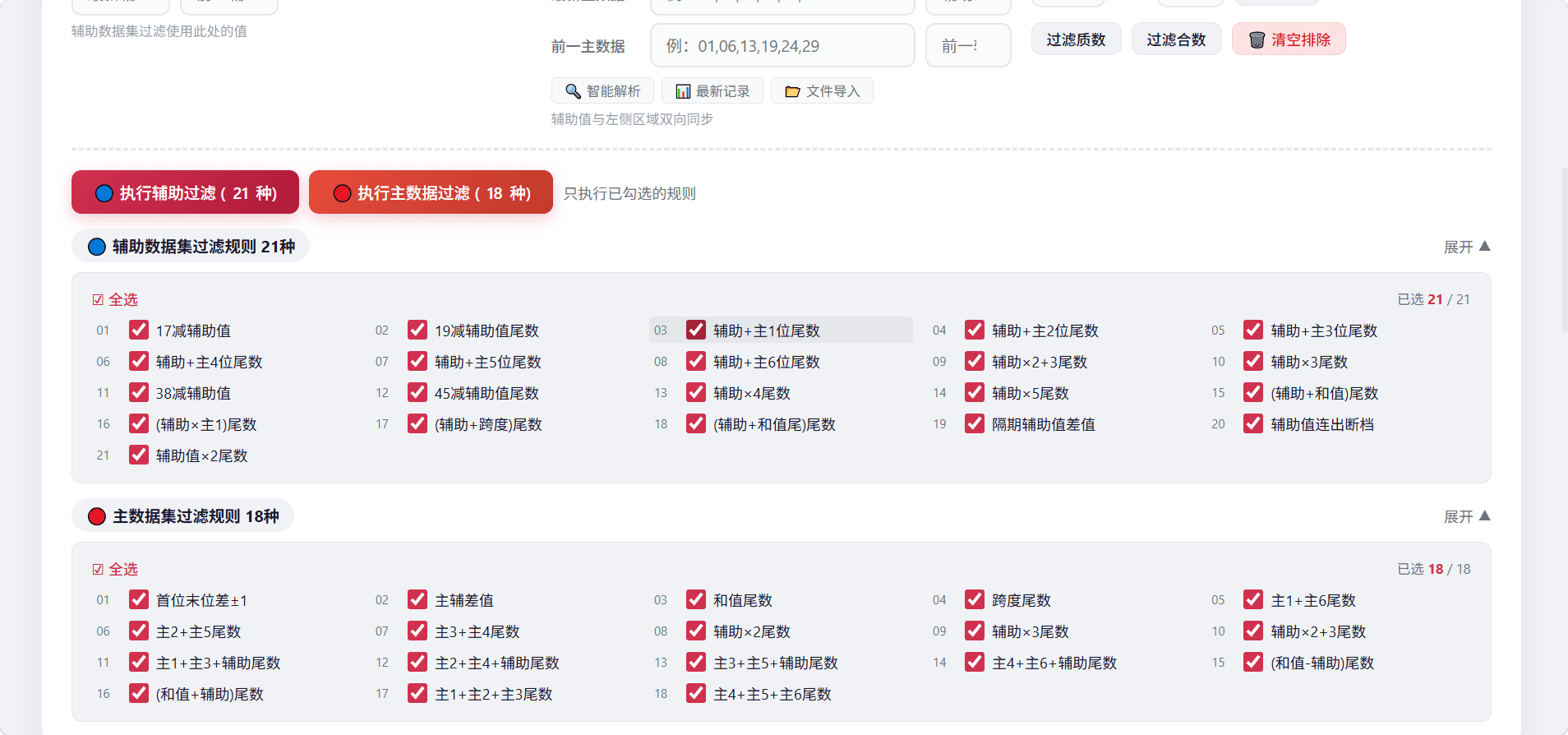Uncheck 辅助+主2位尾数 rule

[975, 330]
